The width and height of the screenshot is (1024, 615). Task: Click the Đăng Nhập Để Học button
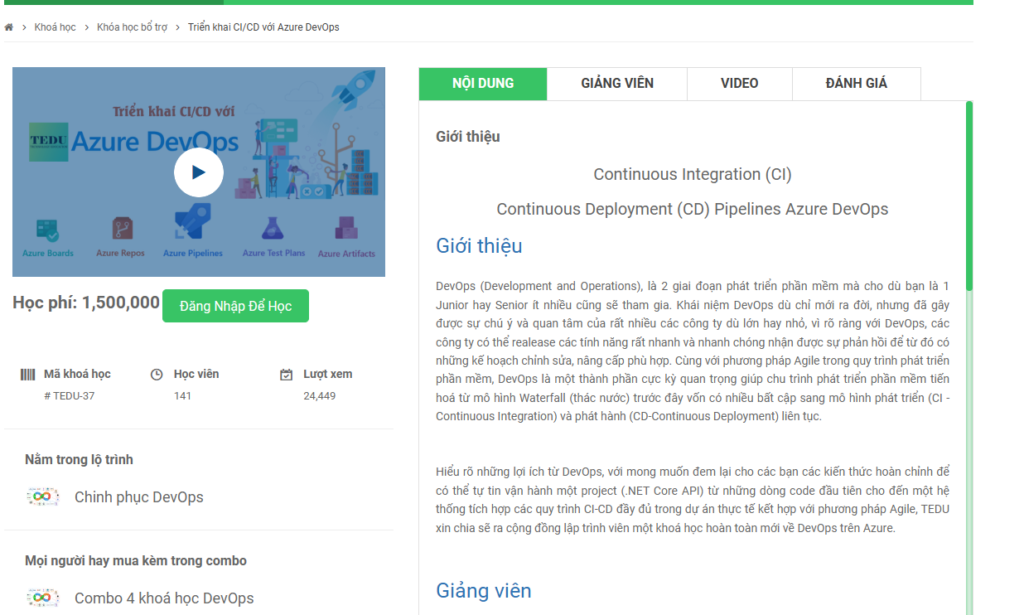(235, 306)
